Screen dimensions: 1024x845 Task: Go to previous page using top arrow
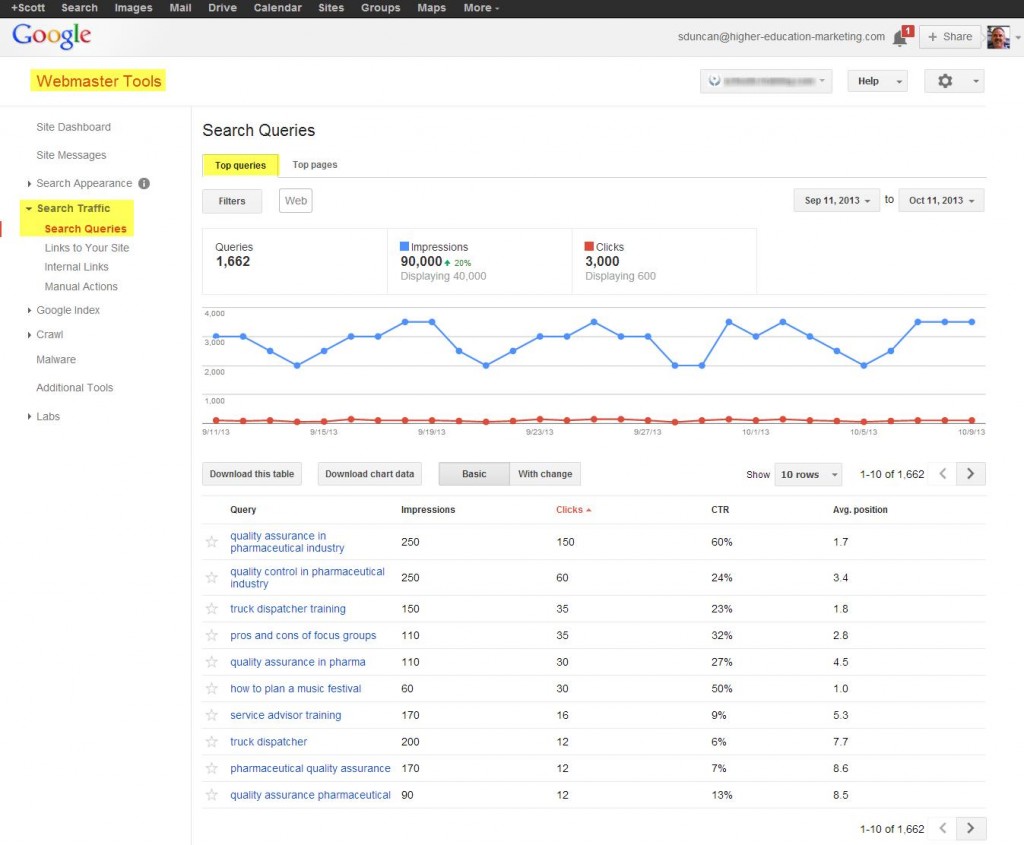tap(942, 474)
